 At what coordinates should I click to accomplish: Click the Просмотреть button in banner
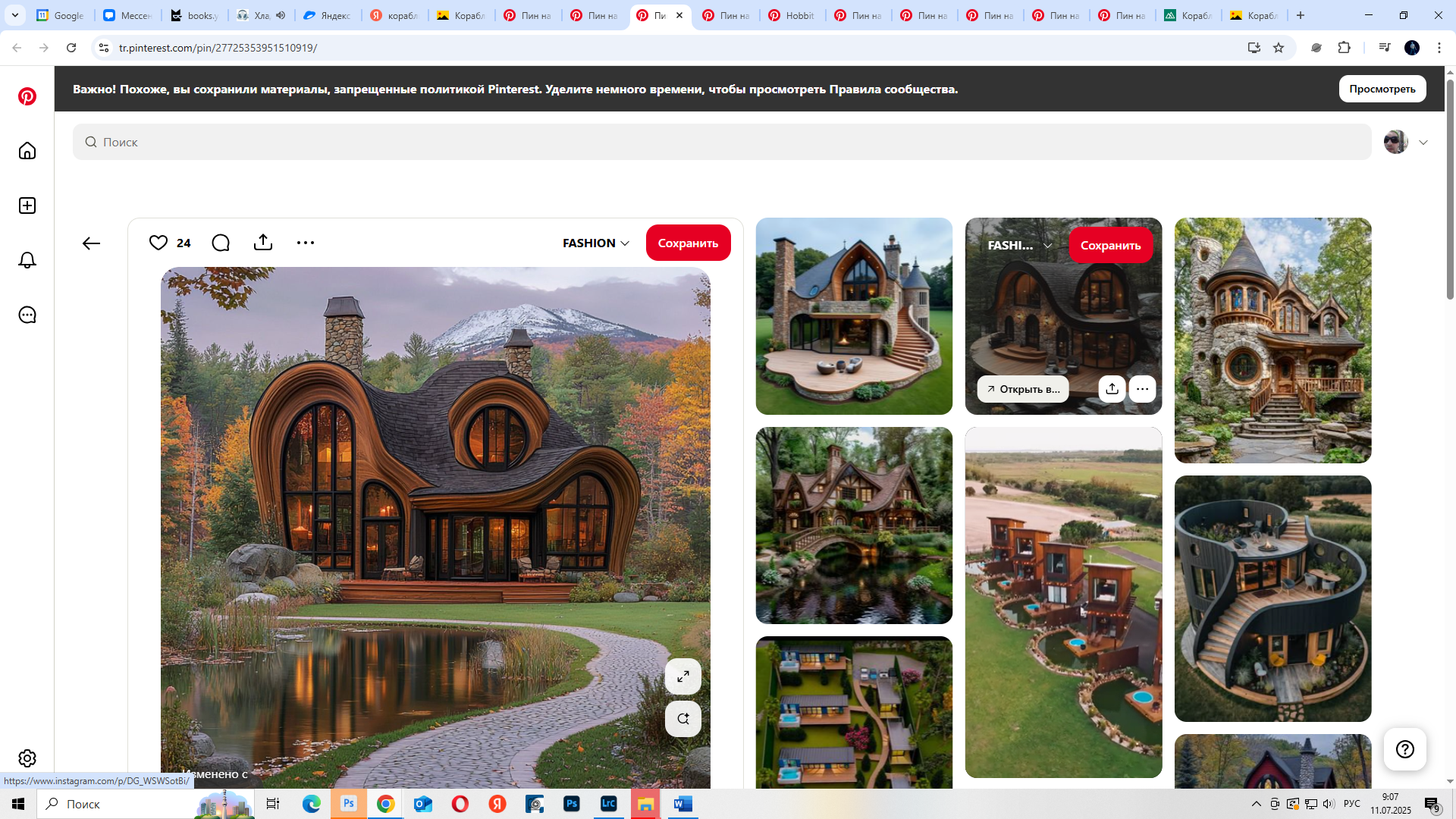click(1382, 89)
